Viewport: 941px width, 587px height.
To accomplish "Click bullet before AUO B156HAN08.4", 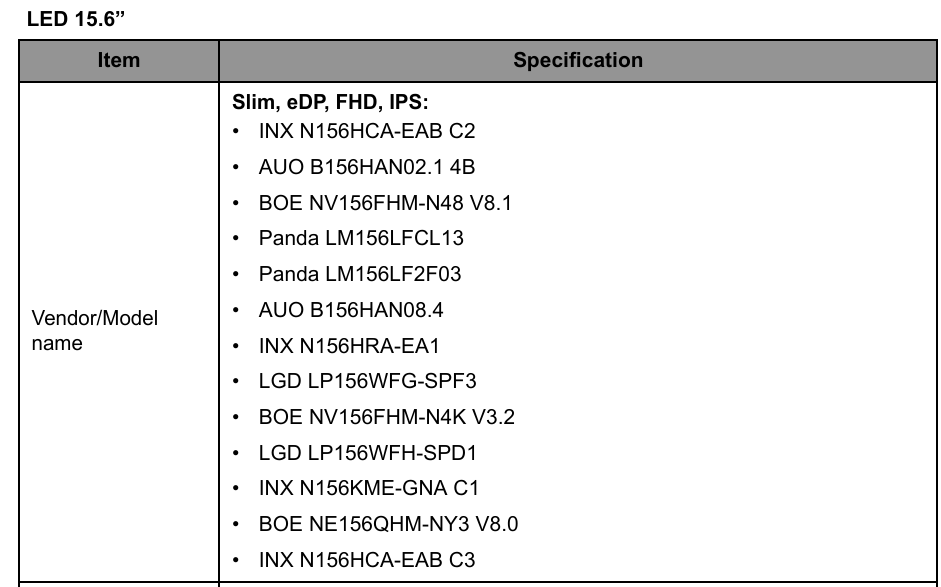I will coord(236,310).
